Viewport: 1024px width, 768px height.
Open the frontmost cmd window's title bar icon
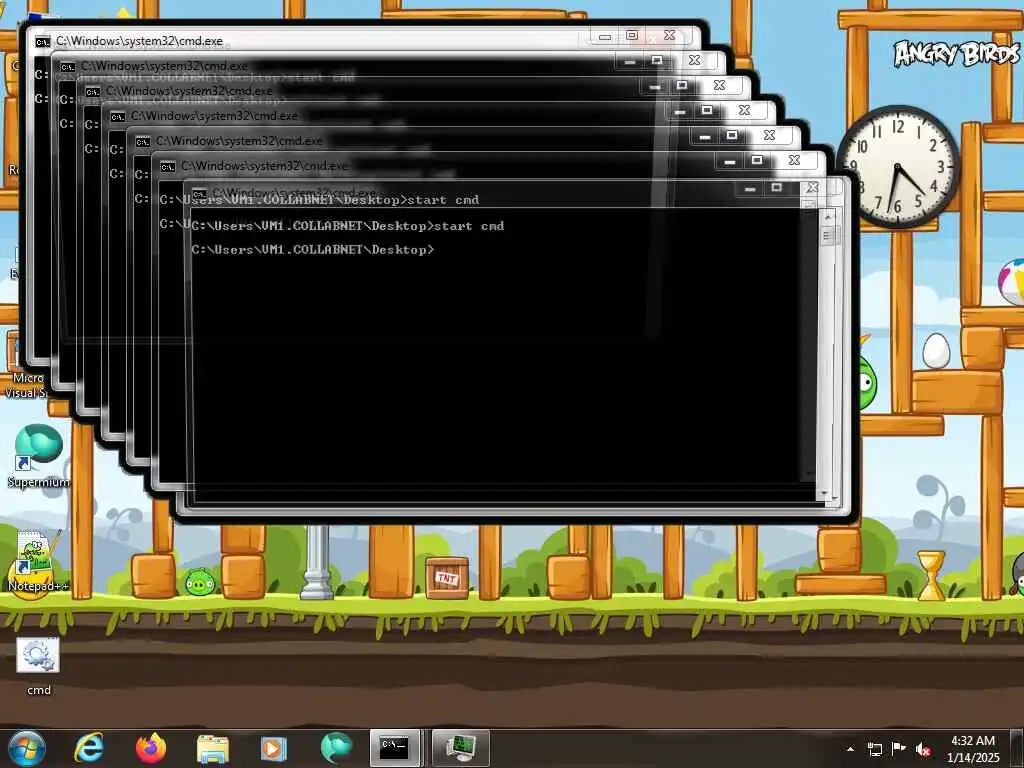(x=200, y=194)
